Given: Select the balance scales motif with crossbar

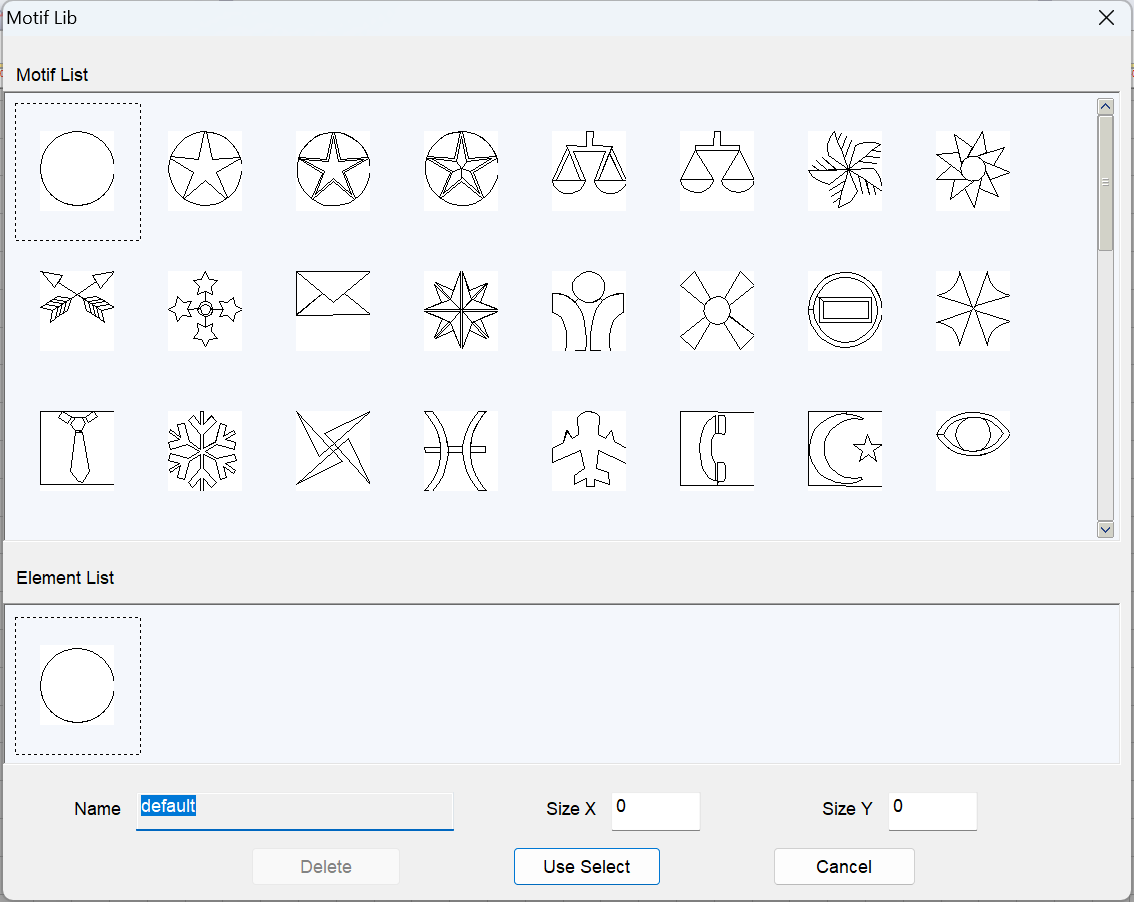Looking at the screenshot, I should [x=589, y=169].
